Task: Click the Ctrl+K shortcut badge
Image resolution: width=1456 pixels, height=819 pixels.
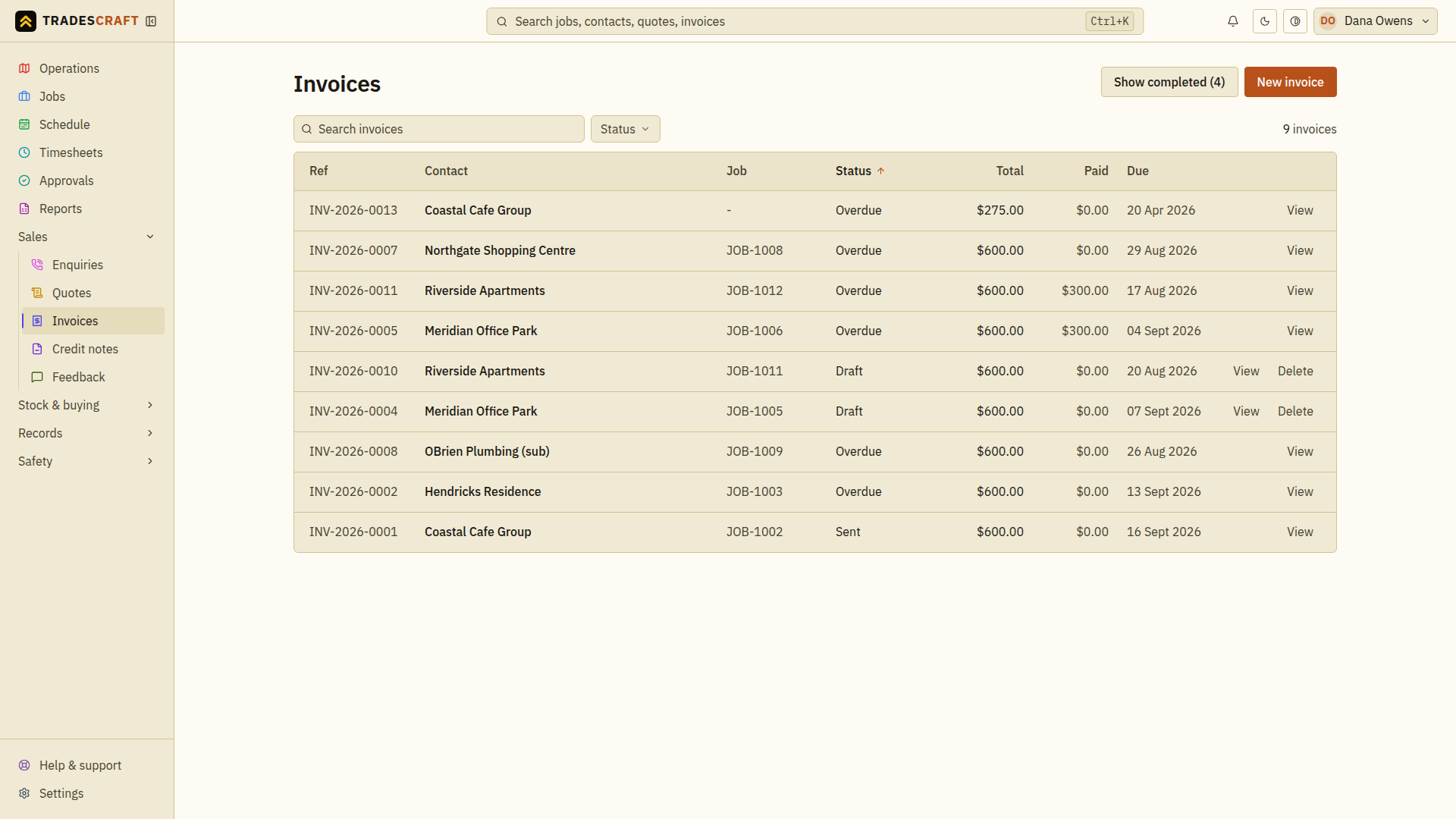Action: pyautogui.click(x=1109, y=21)
